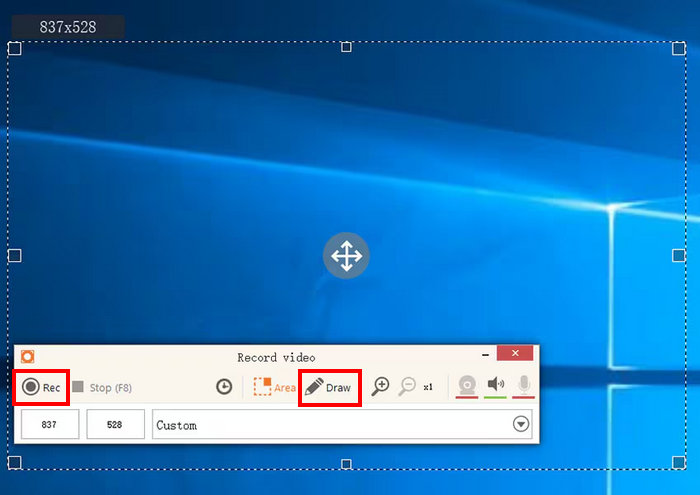Click the height field showing 528

[x=115, y=424]
